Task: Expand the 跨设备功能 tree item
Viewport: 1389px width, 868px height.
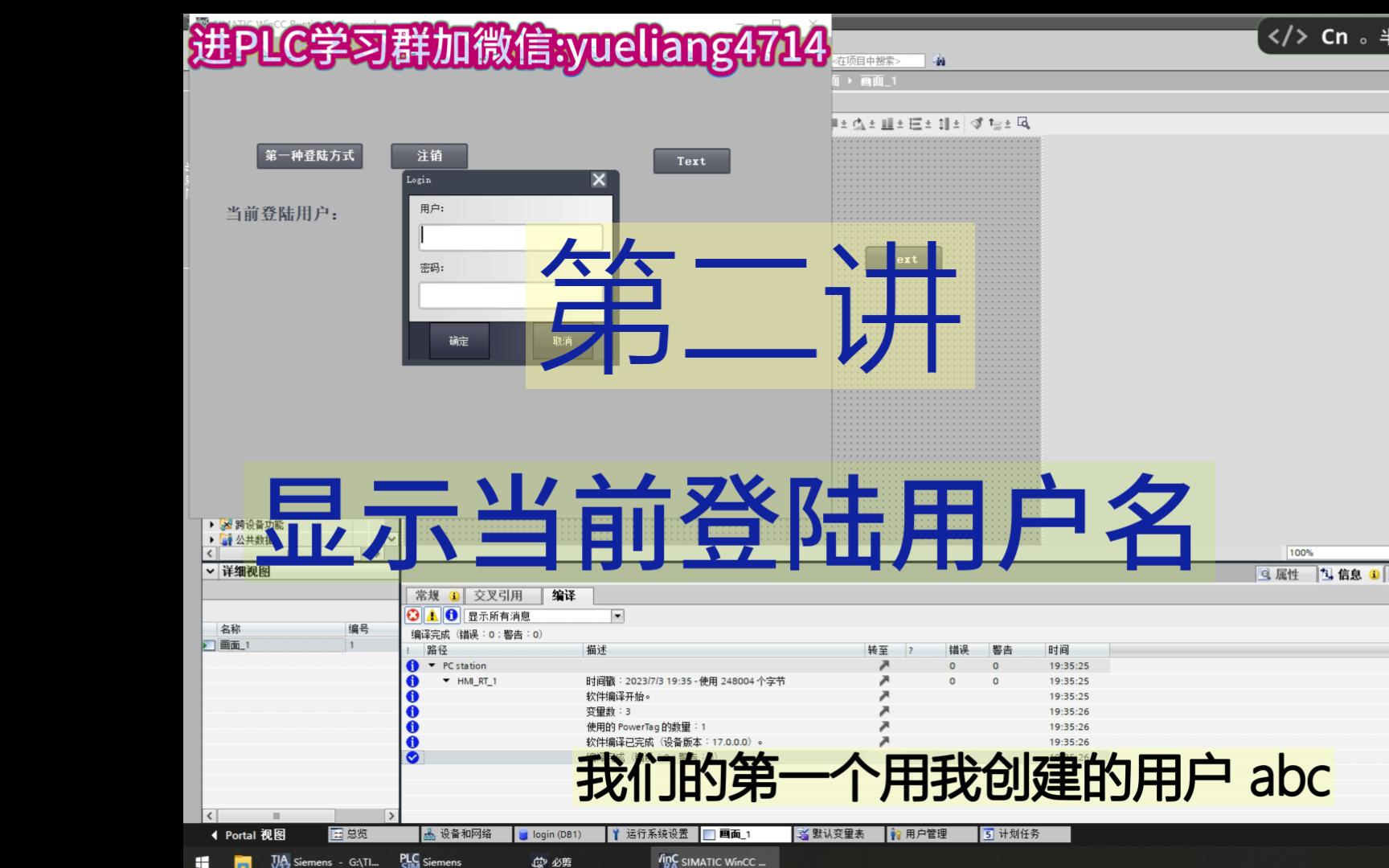Action: (x=212, y=525)
